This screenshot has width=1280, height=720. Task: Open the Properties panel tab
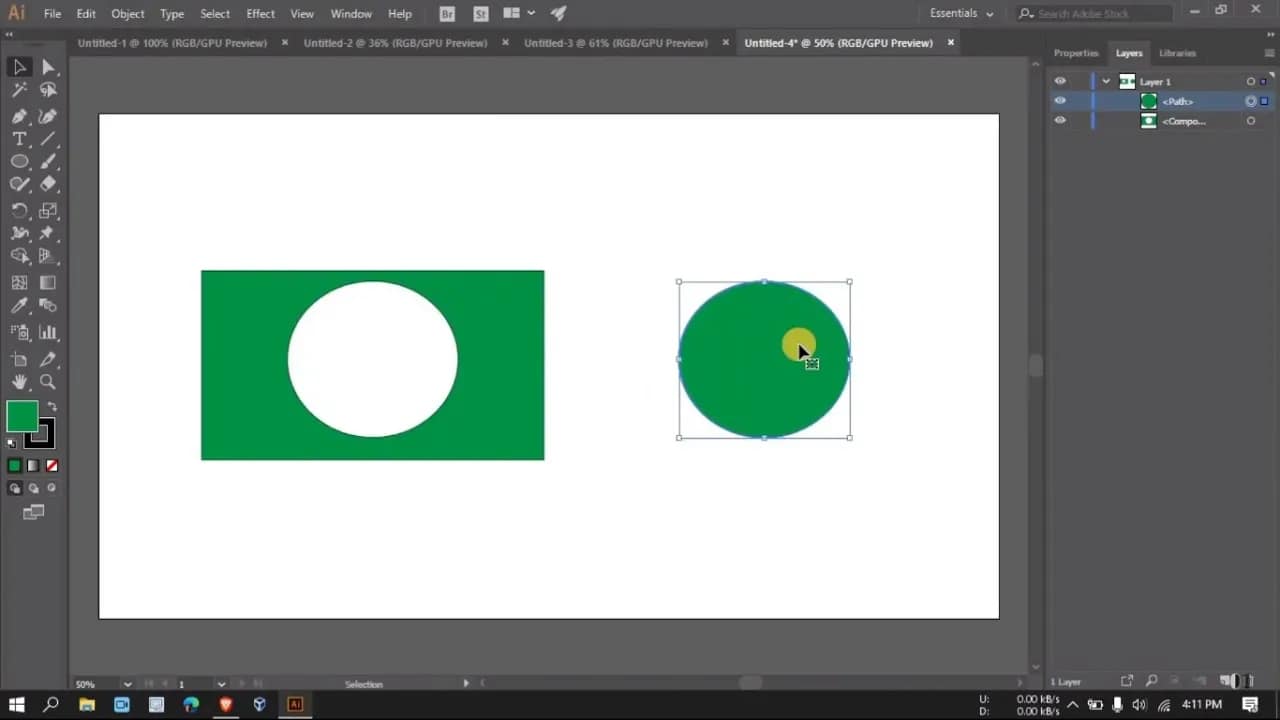point(1076,53)
